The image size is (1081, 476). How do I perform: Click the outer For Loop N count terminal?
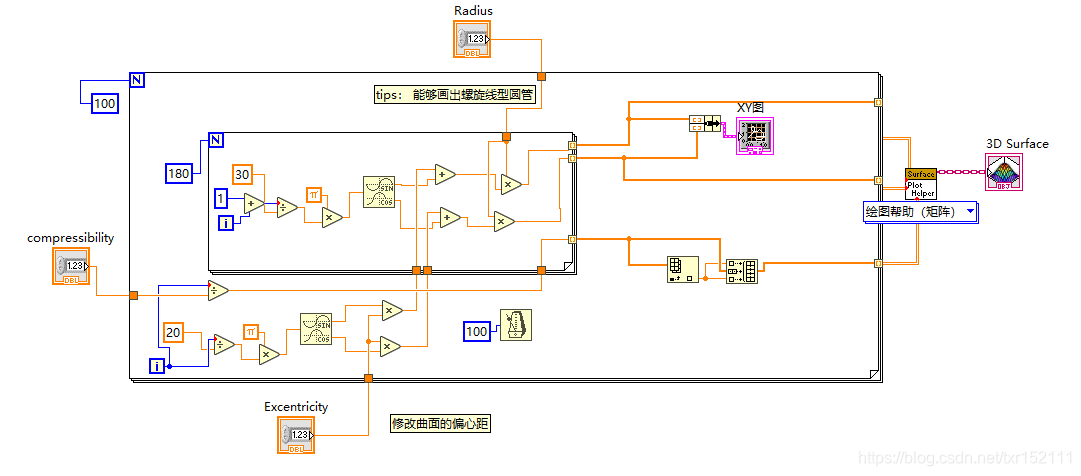[137, 80]
